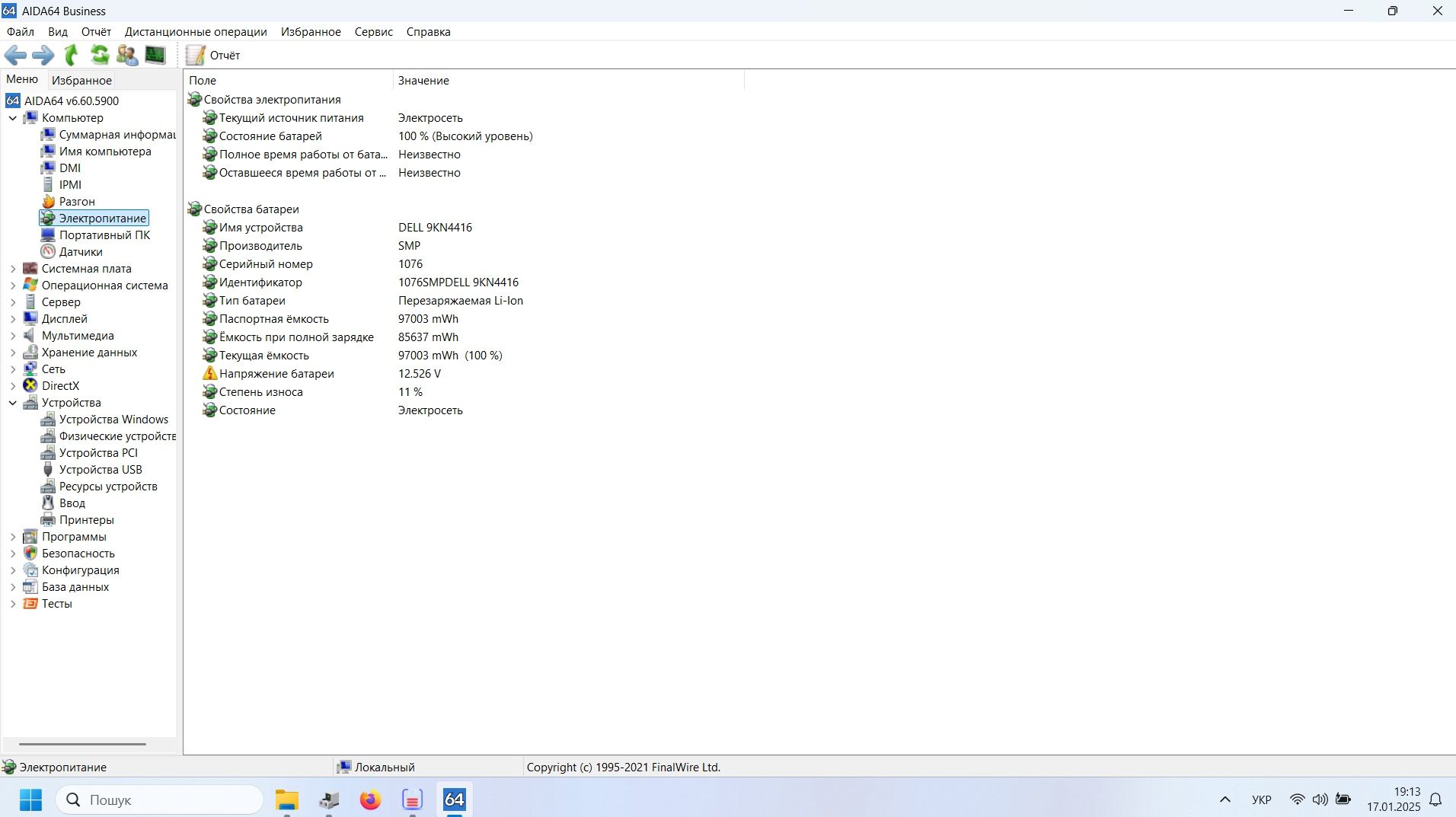Click the Пошук taskbar search field
Image resolution: width=1456 pixels, height=817 pixels.
[160, 799]
